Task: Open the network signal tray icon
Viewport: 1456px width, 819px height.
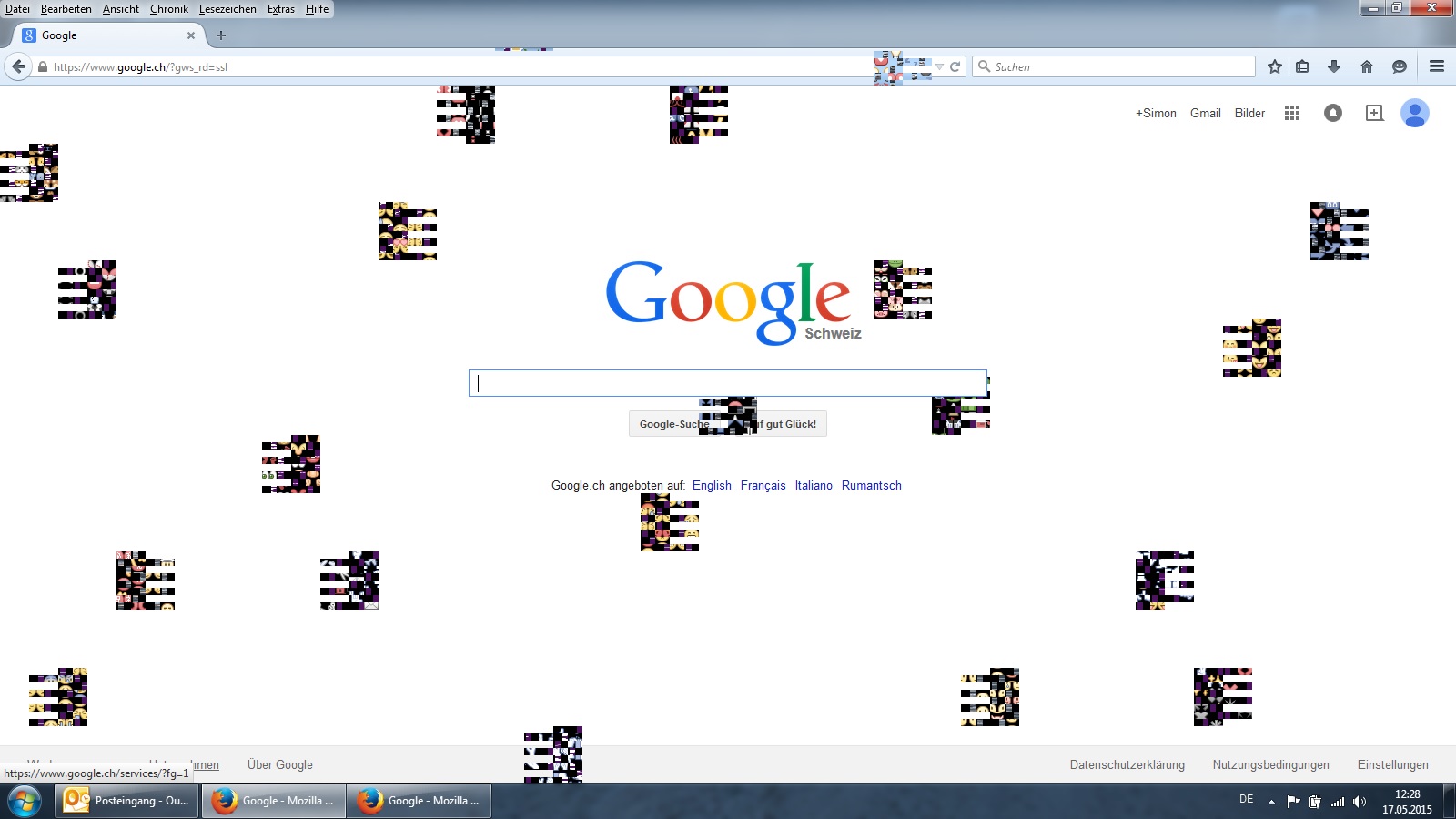Action: point(1338,802)
